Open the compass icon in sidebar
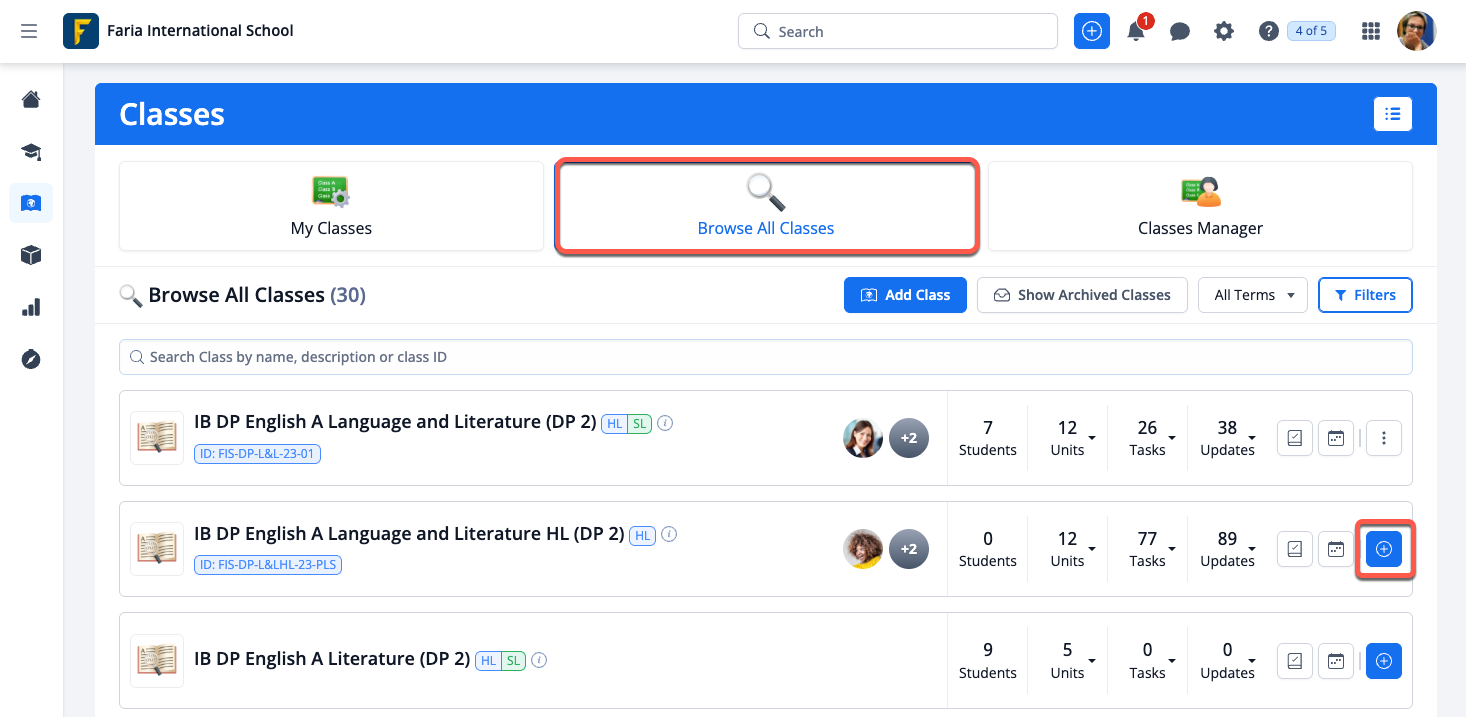The height and width of the screenshot is (717, 1466). pyautogui.click(x=31, y=359)
